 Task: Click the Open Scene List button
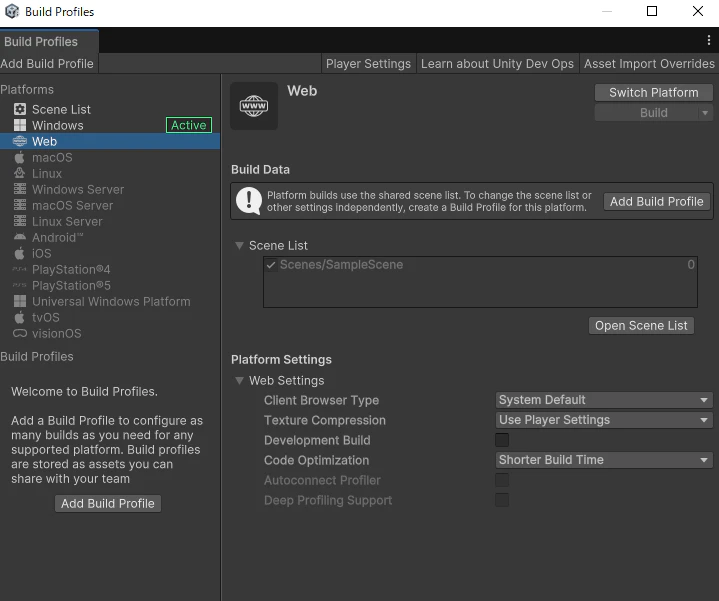(641, 325)
